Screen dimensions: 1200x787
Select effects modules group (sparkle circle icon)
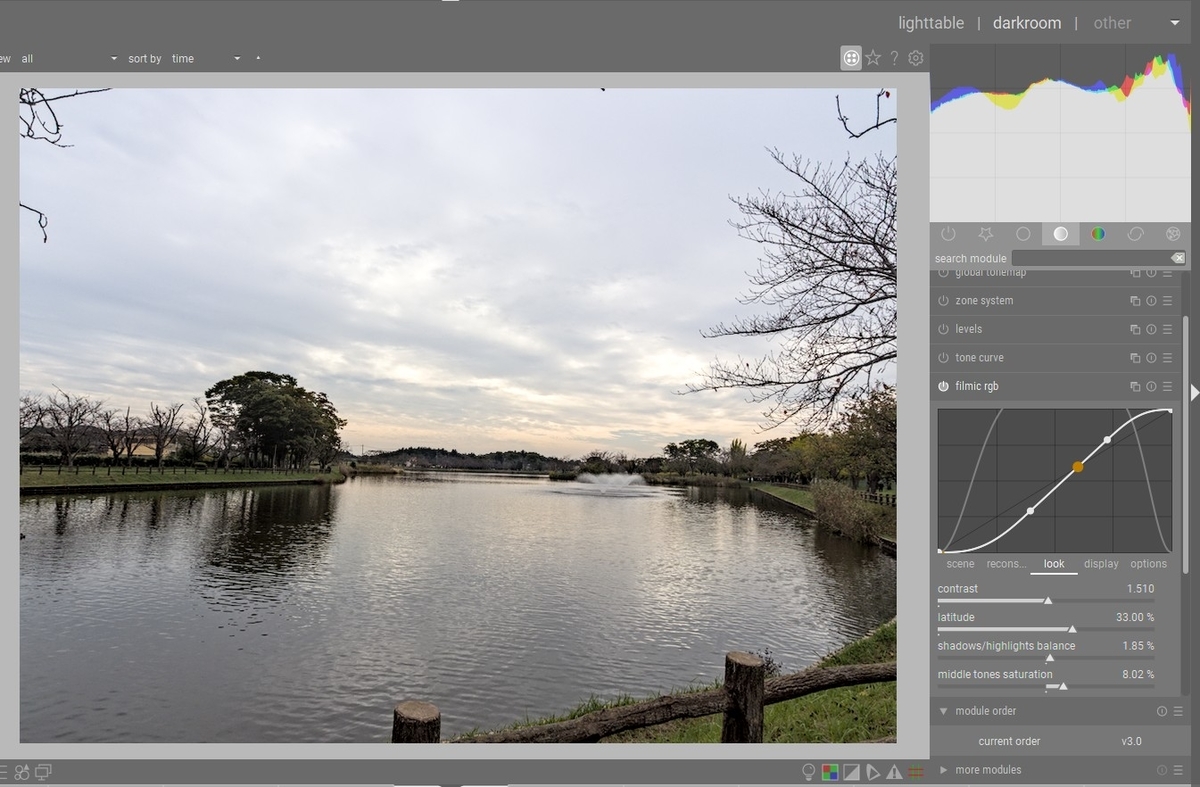point(1173,234)
